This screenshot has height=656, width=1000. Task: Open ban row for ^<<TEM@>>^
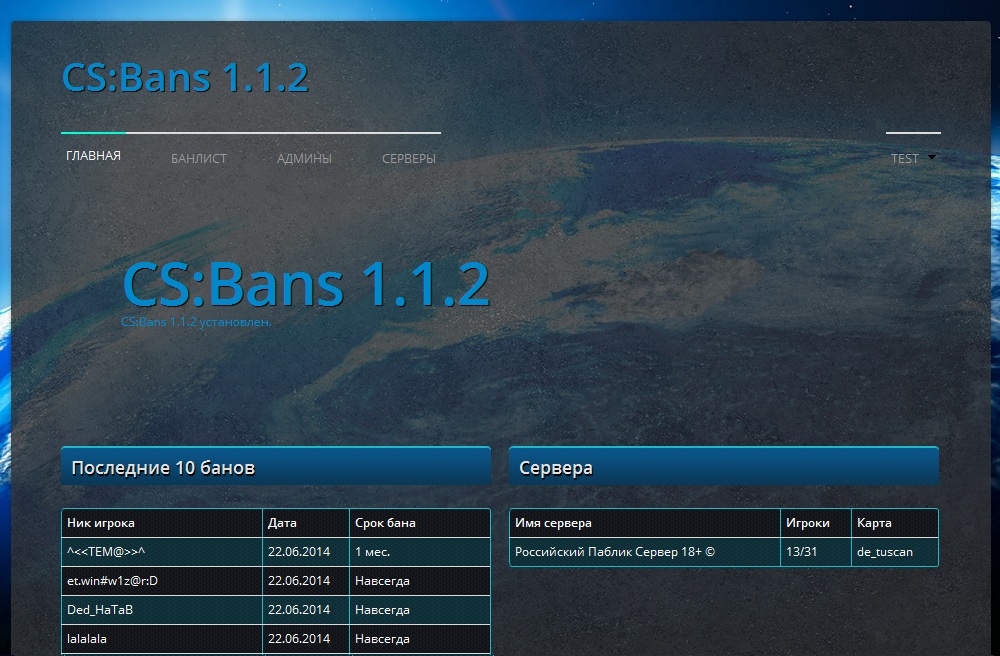click(276, 551)
